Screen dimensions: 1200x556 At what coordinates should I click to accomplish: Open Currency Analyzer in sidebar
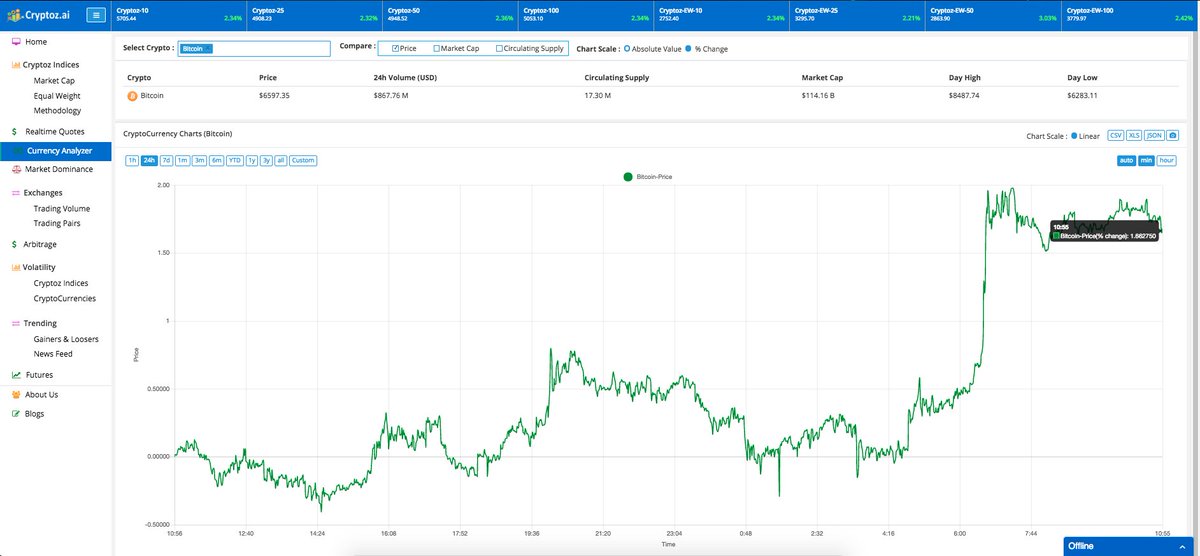56,151
